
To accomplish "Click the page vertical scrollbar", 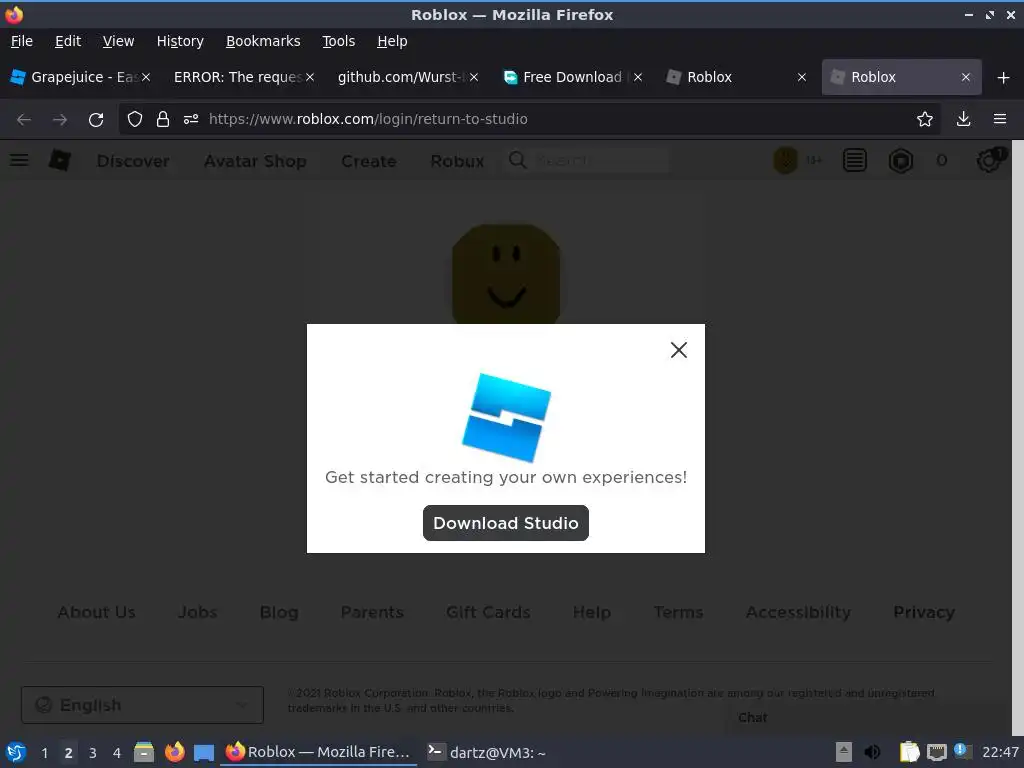I will coord(1017,438).
